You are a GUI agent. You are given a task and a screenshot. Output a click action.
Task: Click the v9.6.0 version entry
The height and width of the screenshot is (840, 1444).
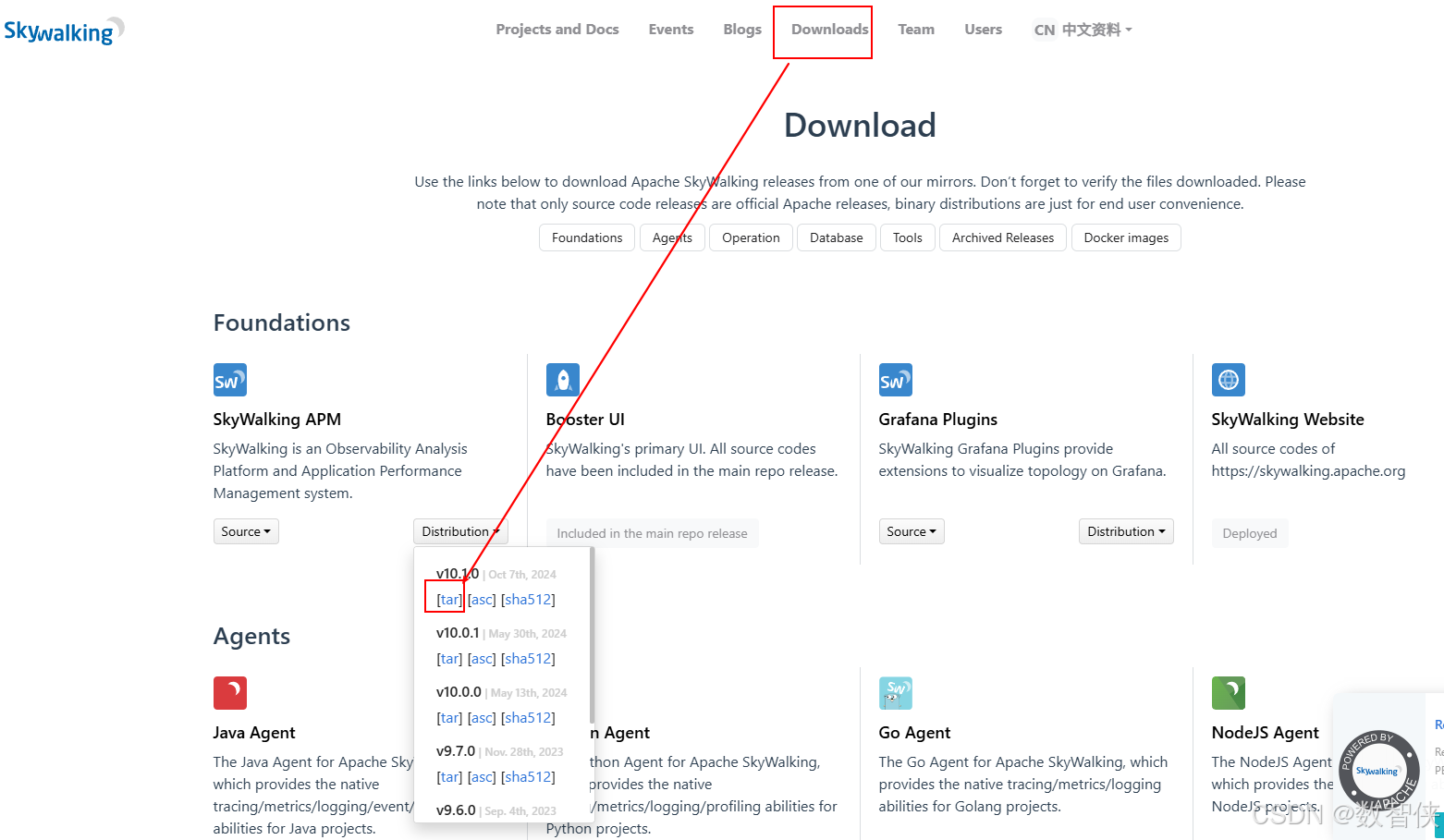pyautogui.click(x=456, y=810)
